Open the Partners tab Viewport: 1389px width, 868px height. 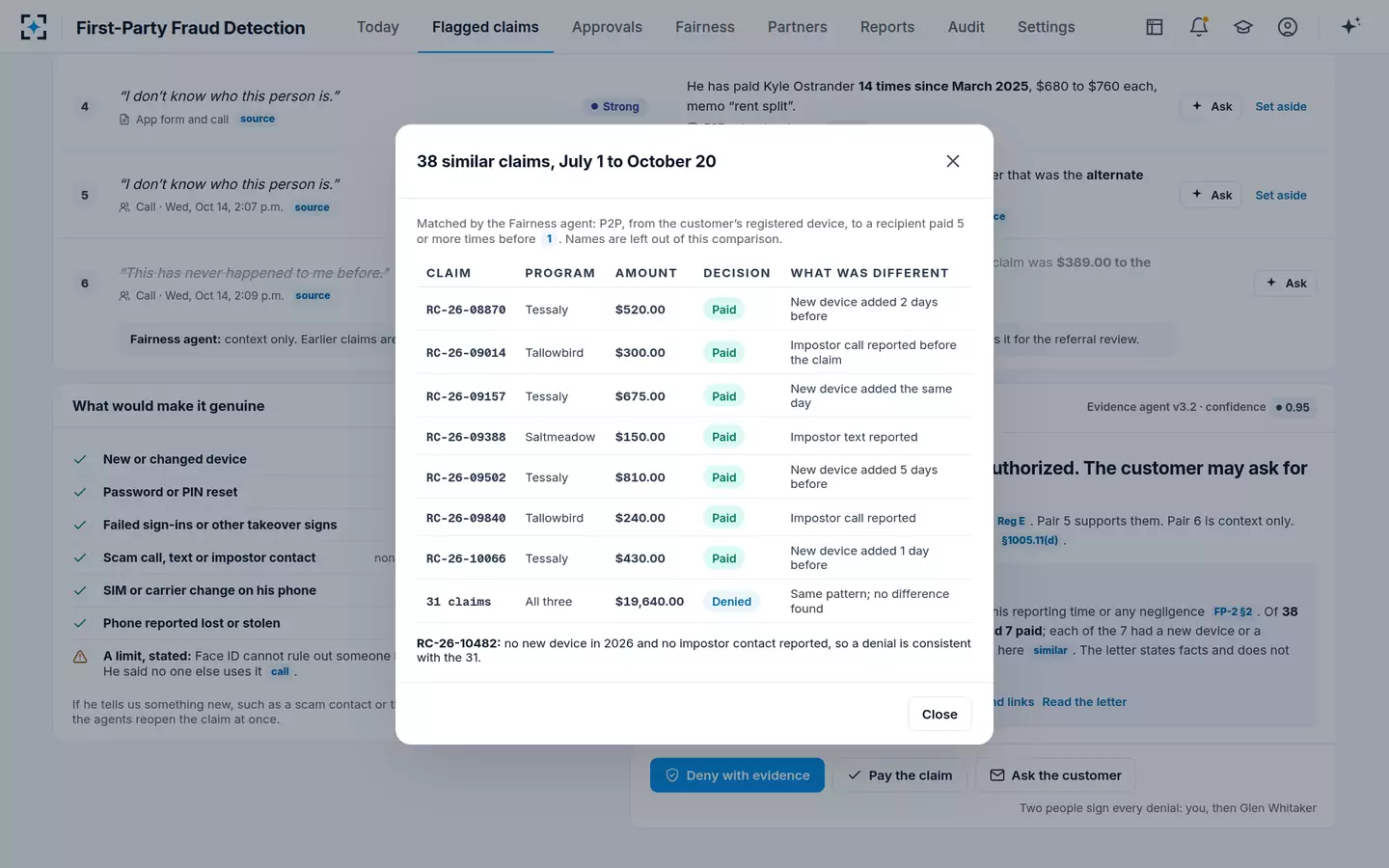pyautogui.click(x=798, y=27)
